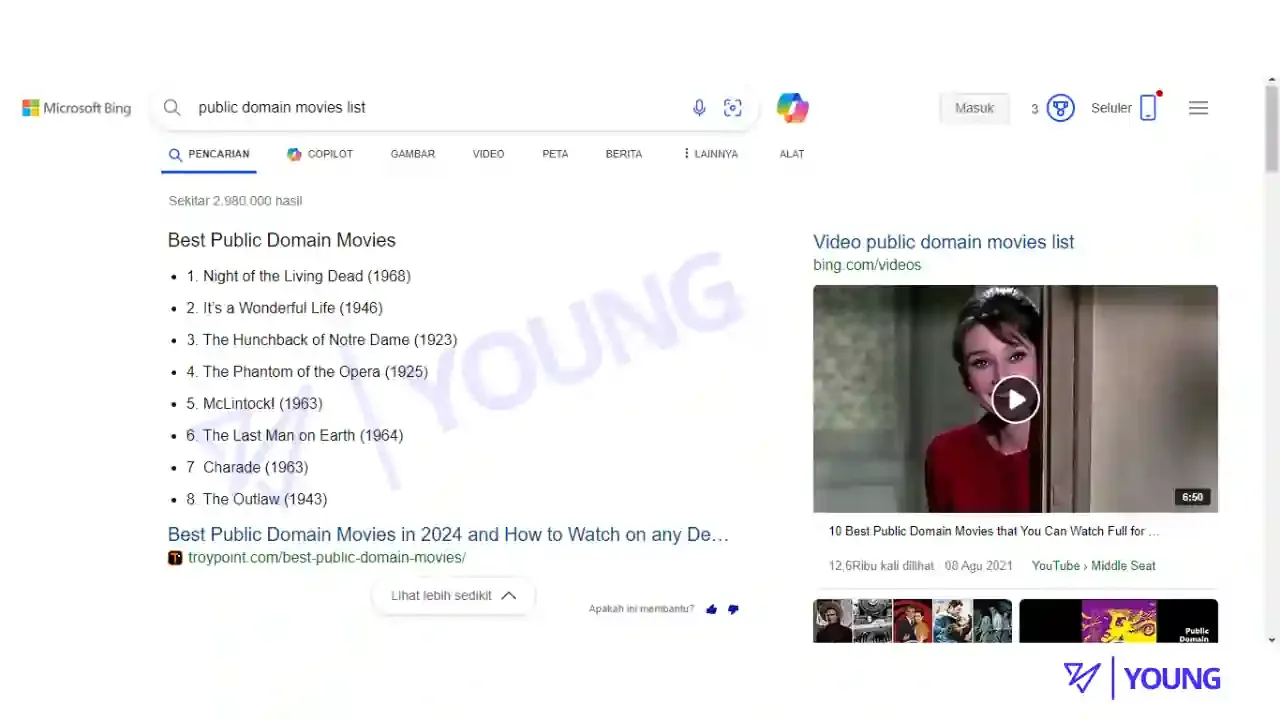
Task: Click the 6:50 video duration badge
Action: (1193, 497)
